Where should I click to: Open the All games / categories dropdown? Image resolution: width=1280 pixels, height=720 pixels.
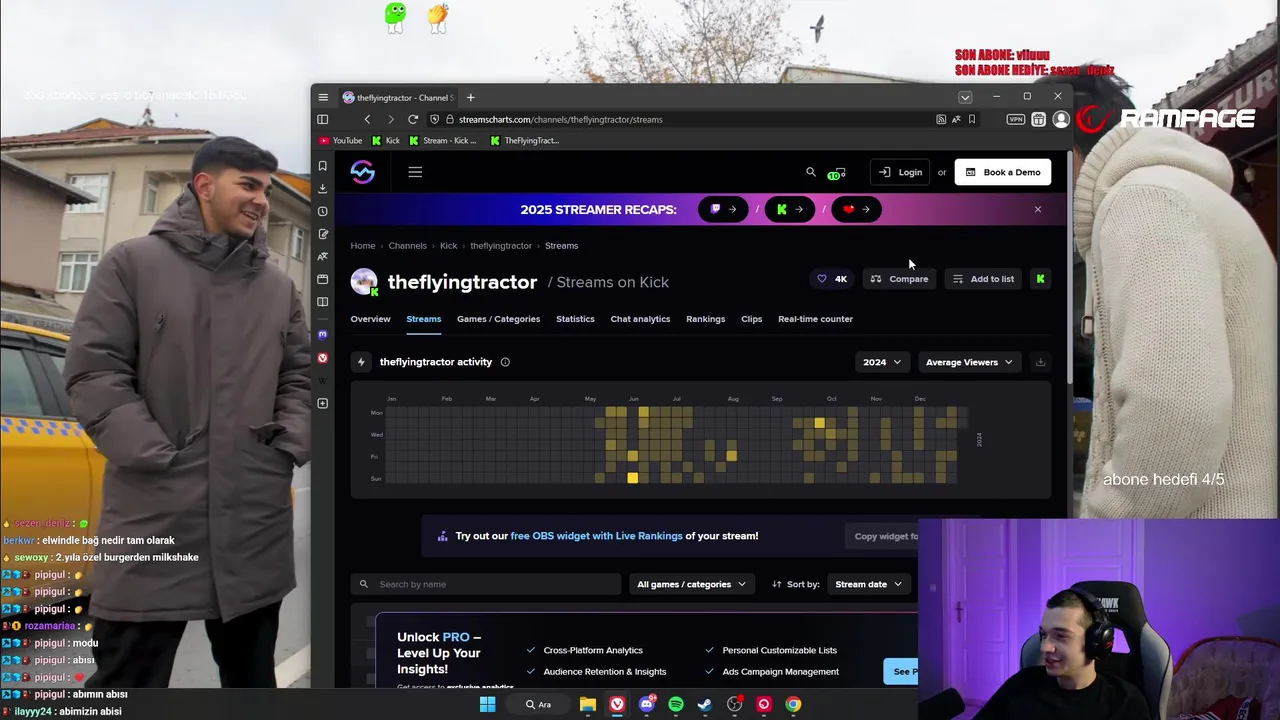(x=691, y=584)
